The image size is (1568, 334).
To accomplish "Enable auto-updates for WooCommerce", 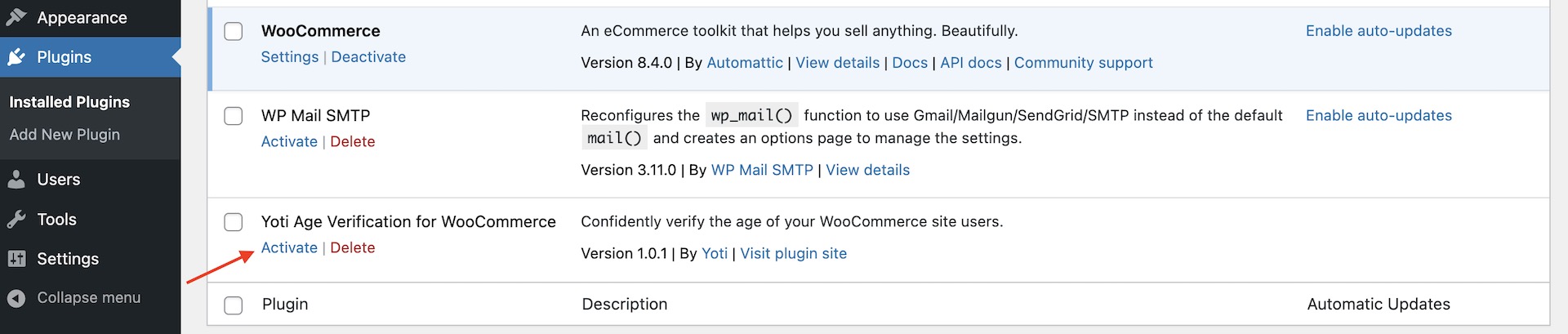I will (x=1379, y=31).
